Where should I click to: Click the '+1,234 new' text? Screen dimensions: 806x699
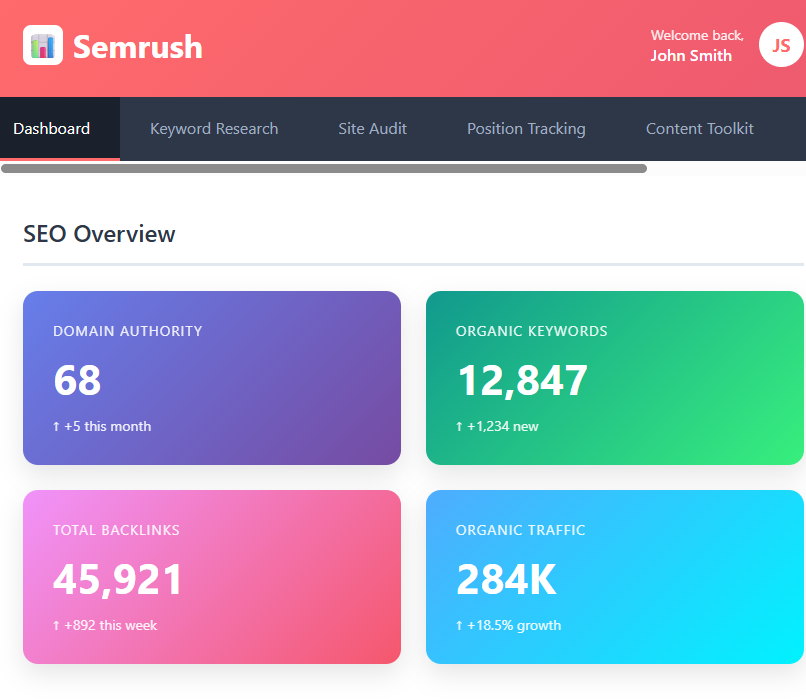[497, 427]
